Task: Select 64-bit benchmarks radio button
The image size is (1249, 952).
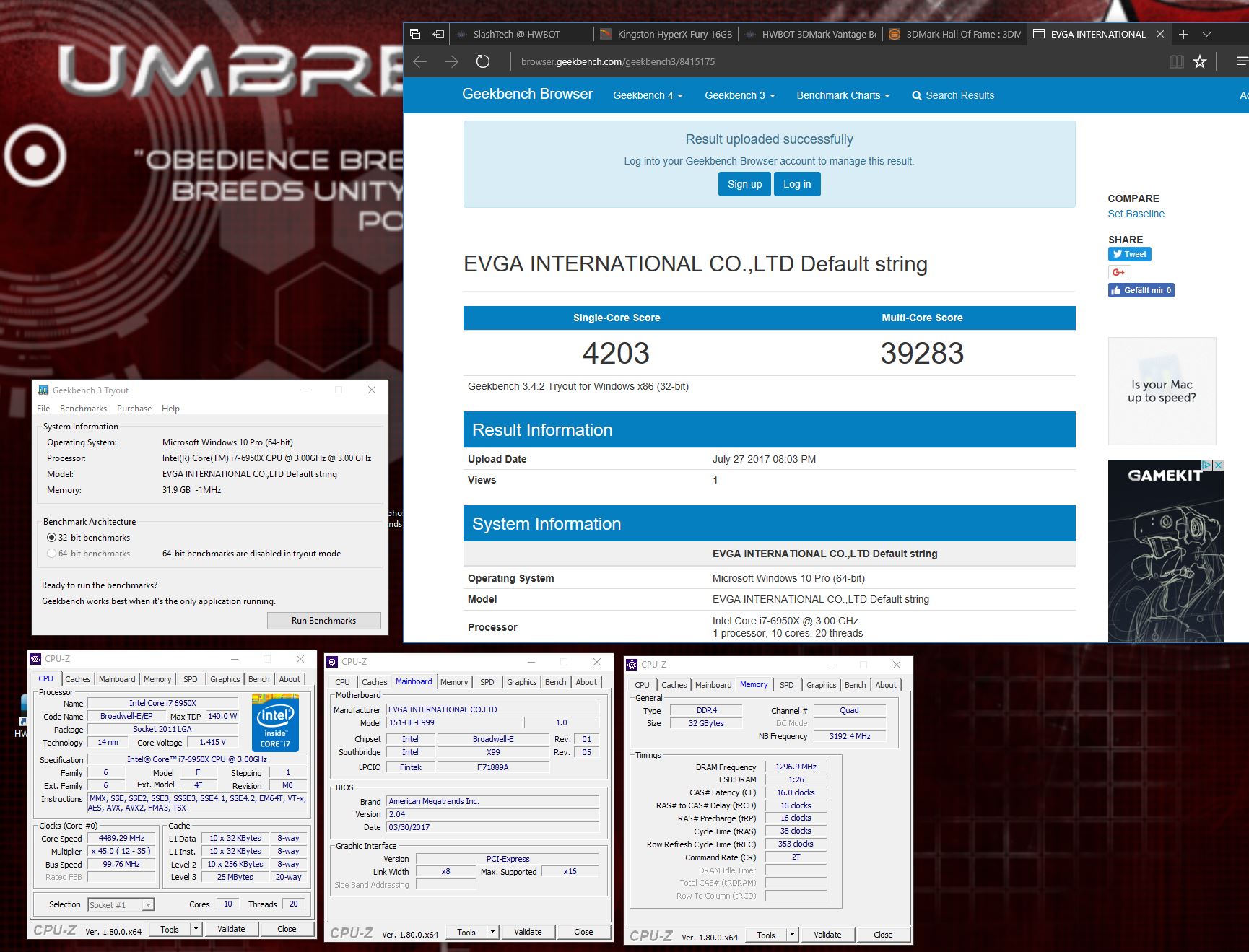Action: [x=51, y=554]
